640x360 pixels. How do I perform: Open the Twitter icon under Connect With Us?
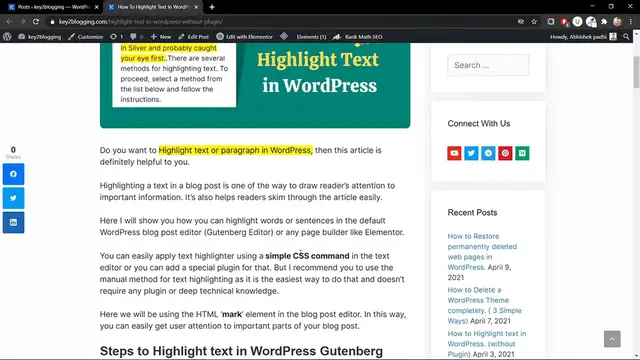[x=471, y=153]
